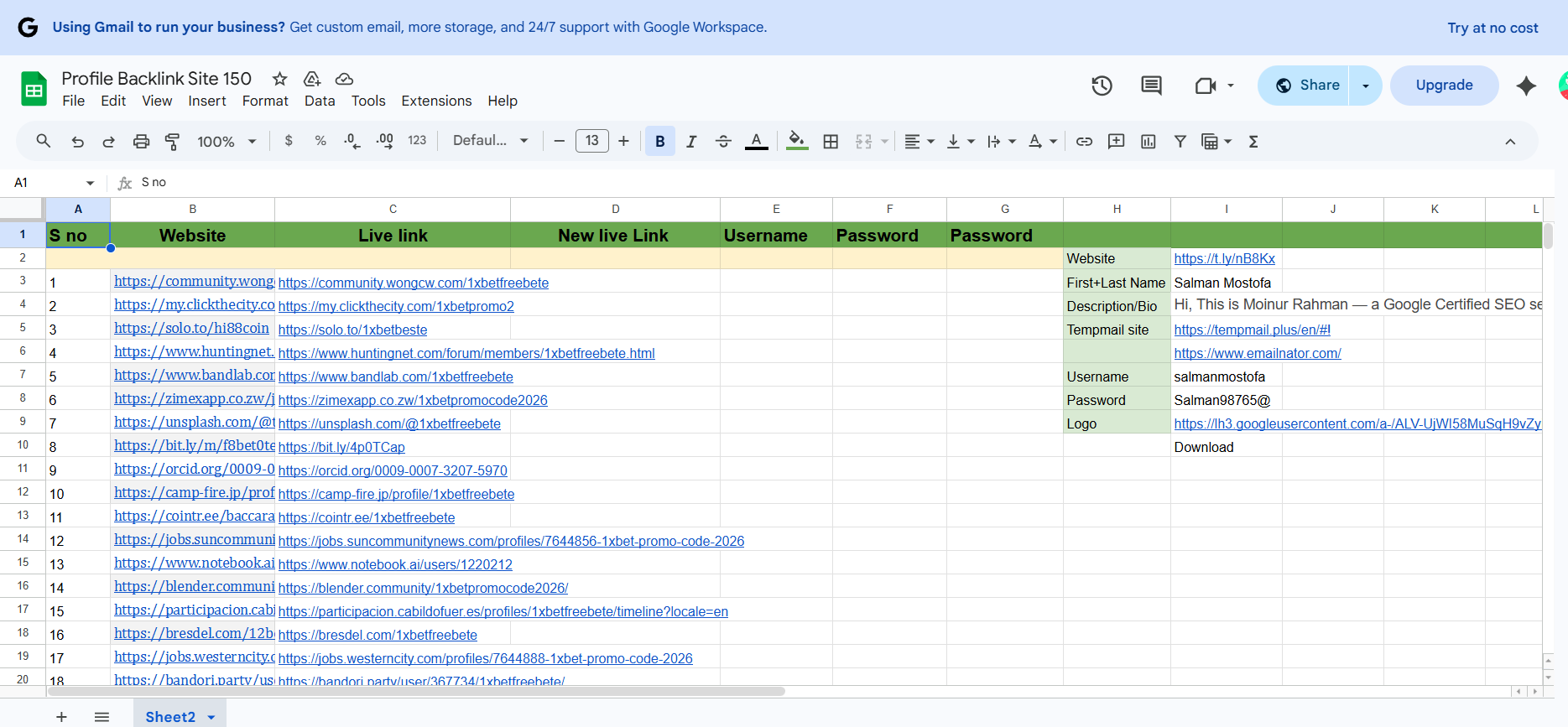Open the File menu
The height and width of the screenshot is (727, 1568).
(x=73, y=101)
